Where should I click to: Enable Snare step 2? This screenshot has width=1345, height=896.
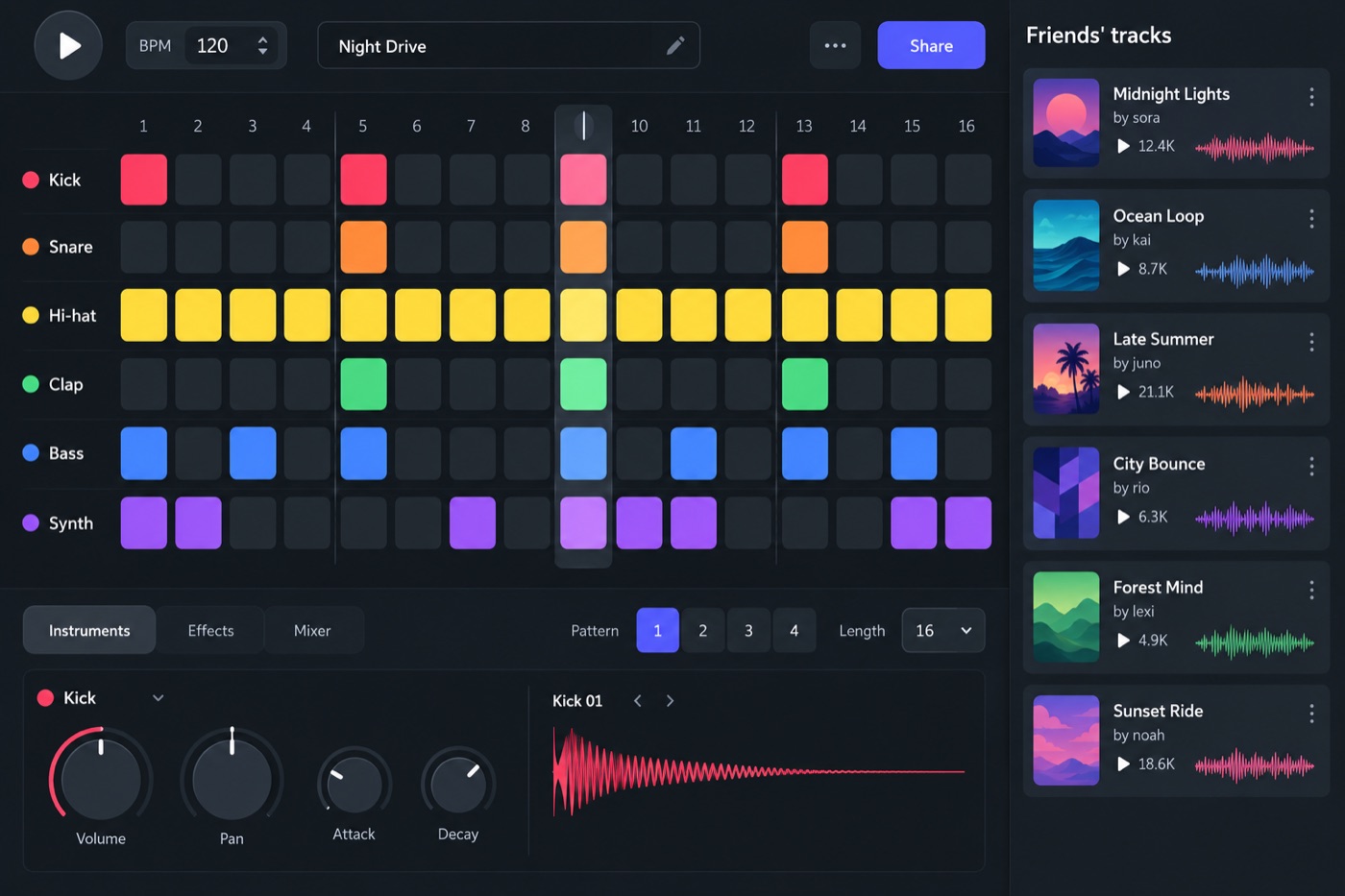click(x=198, y=247)
